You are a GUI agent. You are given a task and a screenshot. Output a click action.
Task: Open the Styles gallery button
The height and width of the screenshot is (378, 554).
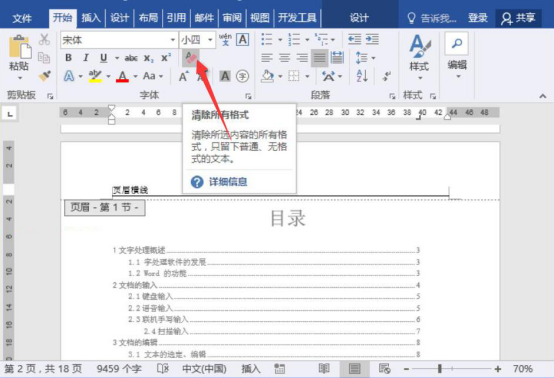419,57
